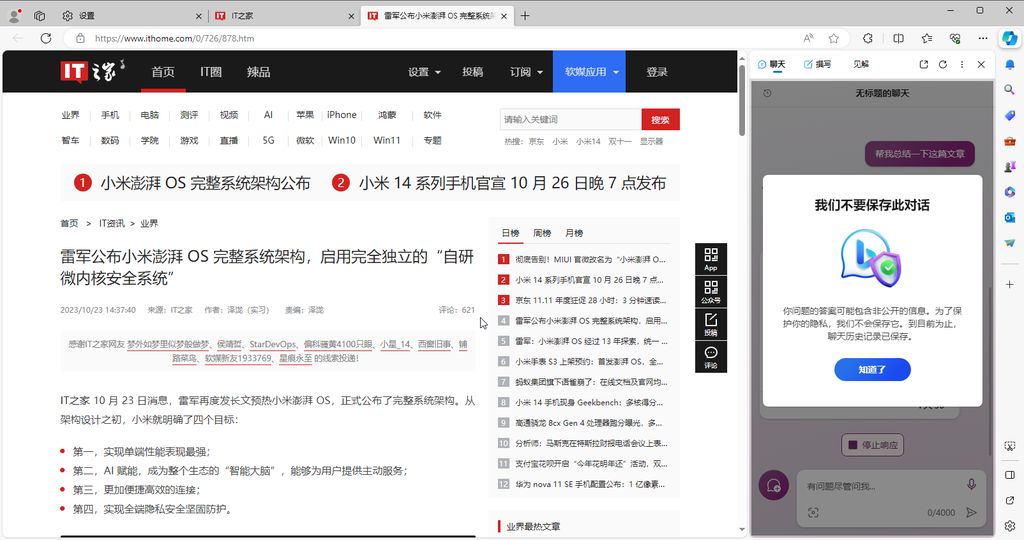The height and width of the screenshot is (540, 1024).
Task: Click the 投稿 floating button
Action: 711,324
